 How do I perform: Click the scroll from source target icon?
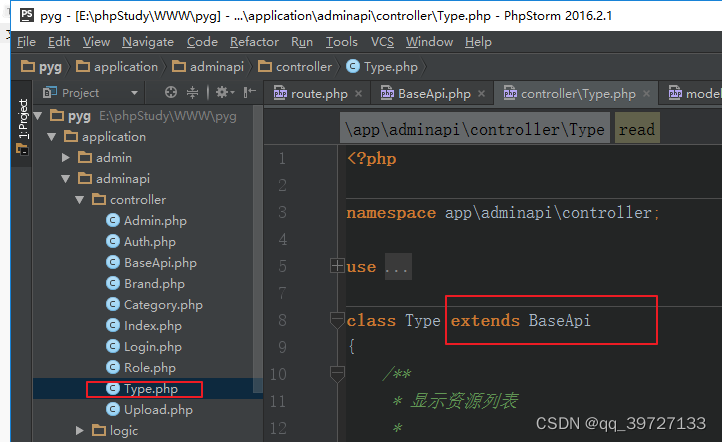pyautogui.click(x=171, y=93)
